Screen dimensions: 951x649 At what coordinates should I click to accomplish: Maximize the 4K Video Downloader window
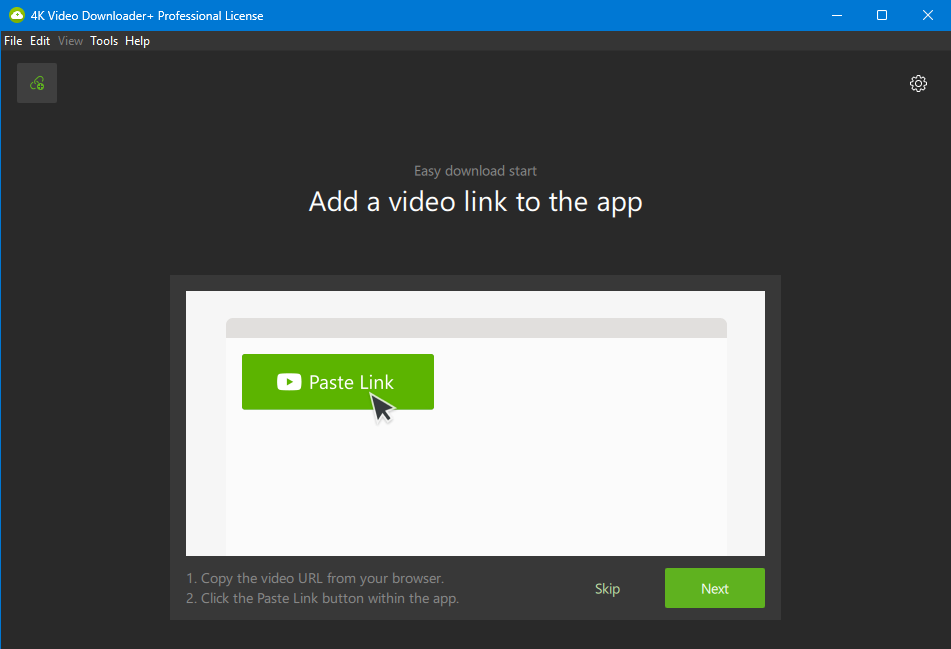(882, 15)
